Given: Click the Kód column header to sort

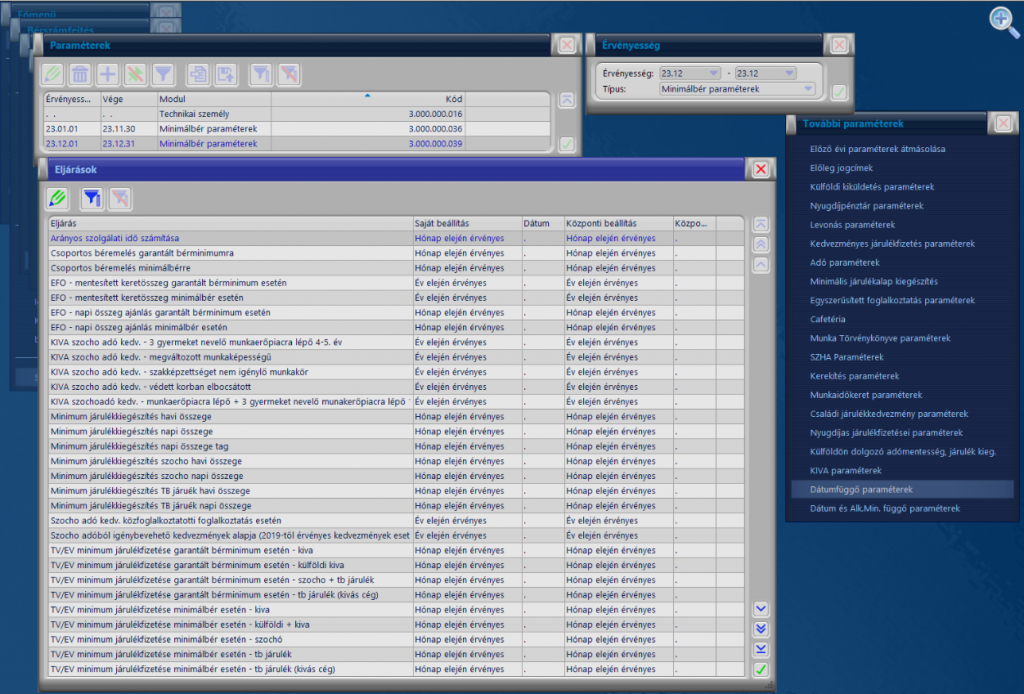Looking at the screenshot, I should click(368, 99).
